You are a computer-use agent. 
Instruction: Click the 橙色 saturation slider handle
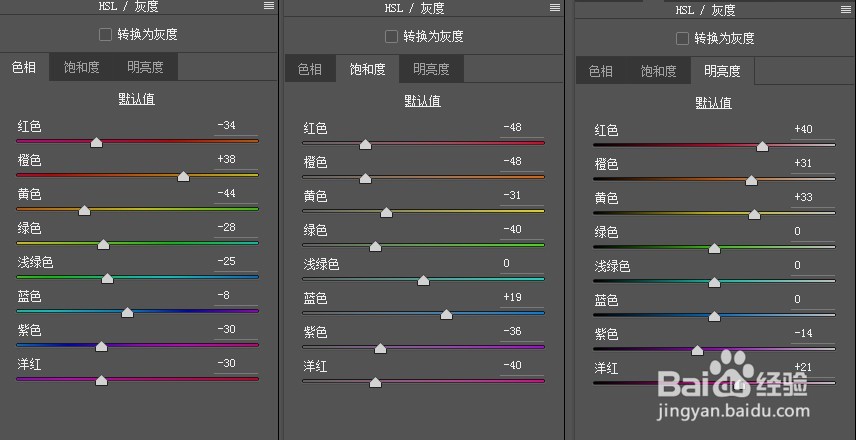tap(365, 179)
